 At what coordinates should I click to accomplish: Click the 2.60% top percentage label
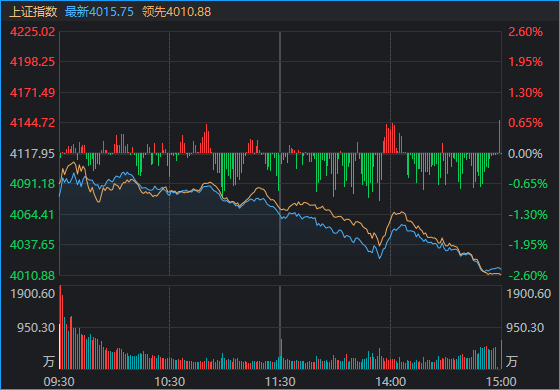click(525, 32)
